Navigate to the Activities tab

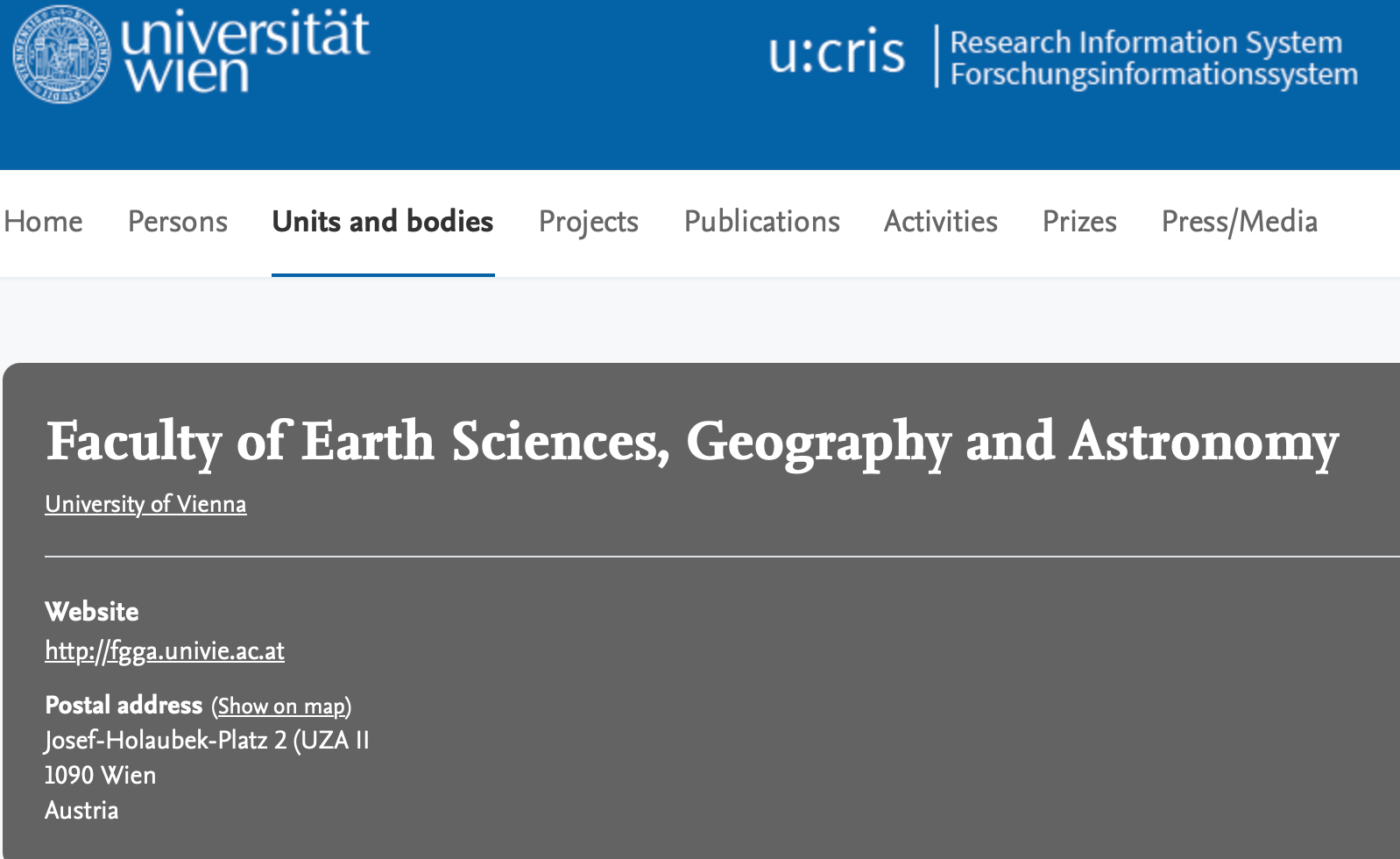coord(941,222)
